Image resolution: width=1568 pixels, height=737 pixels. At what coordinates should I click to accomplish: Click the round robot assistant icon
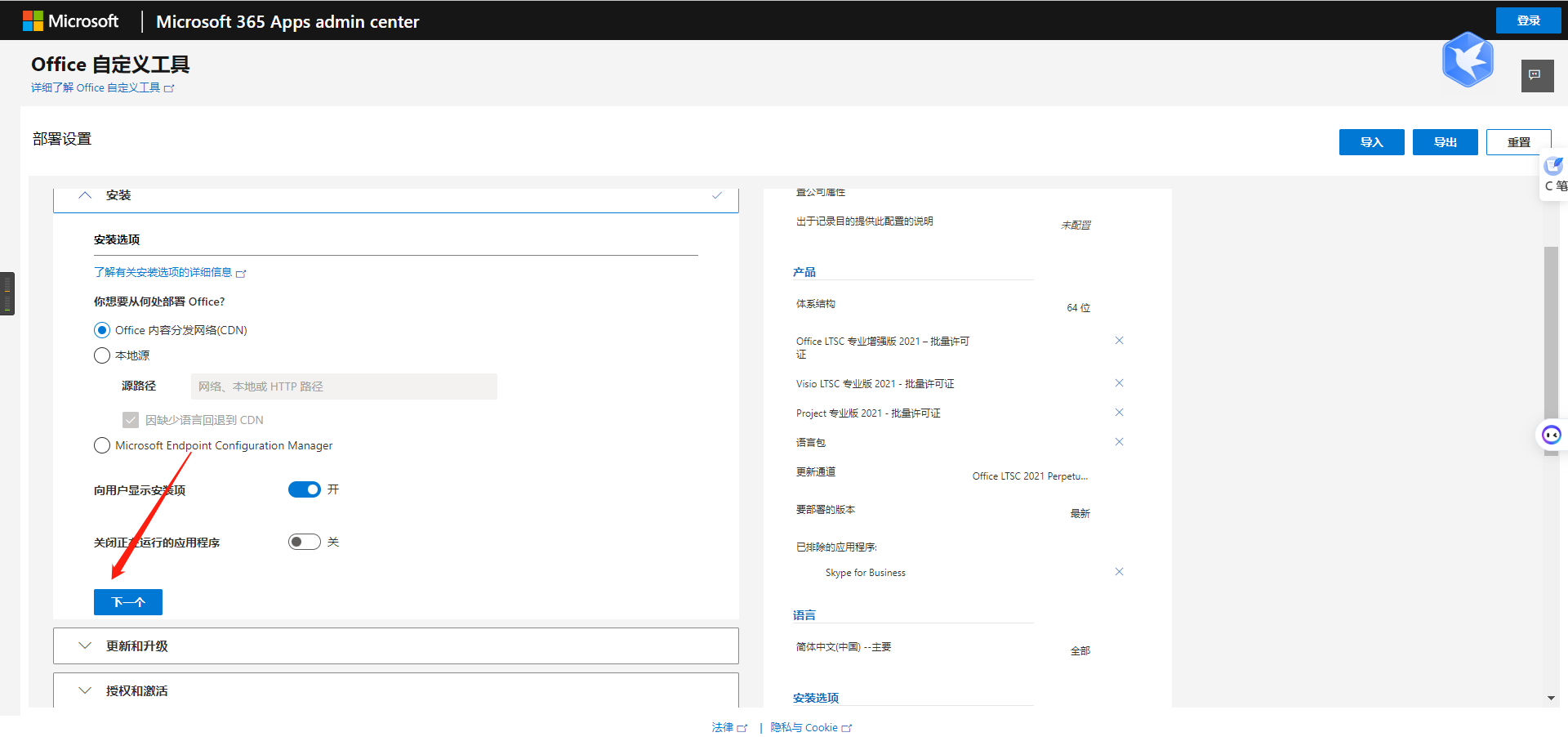click(1551, 435)
